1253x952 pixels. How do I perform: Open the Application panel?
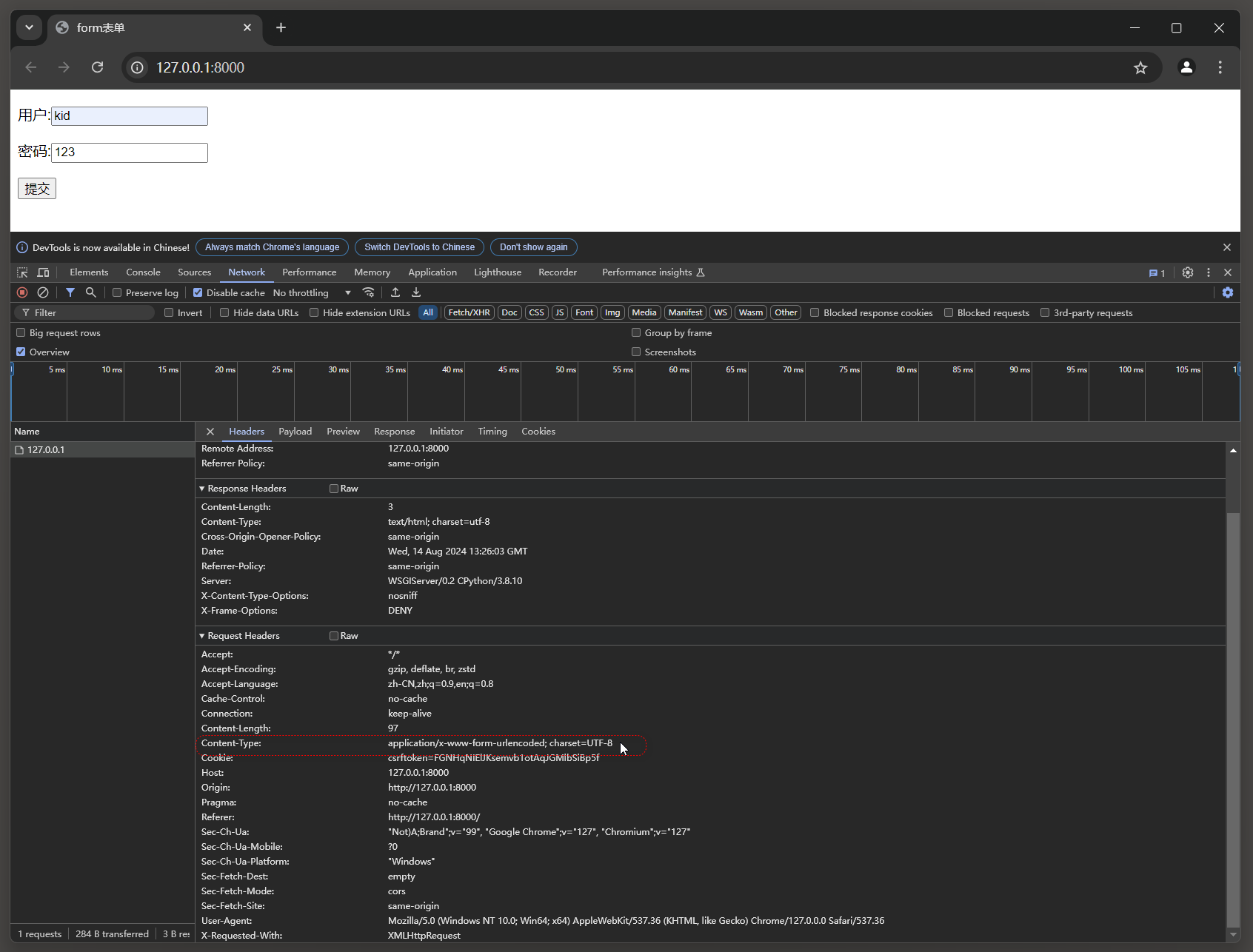(x=432, y=272)
